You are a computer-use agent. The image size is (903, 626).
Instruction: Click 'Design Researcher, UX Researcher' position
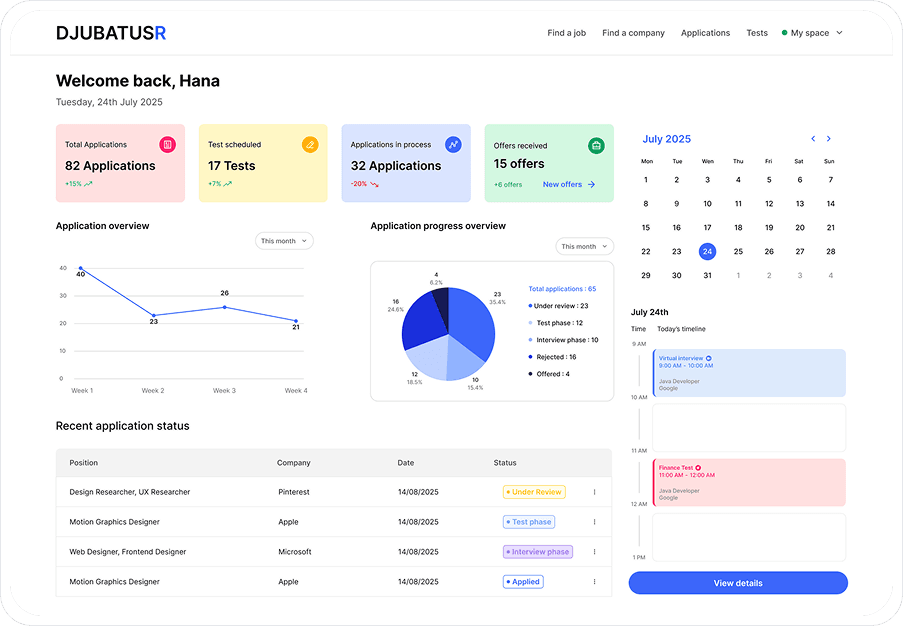[130, 492]
